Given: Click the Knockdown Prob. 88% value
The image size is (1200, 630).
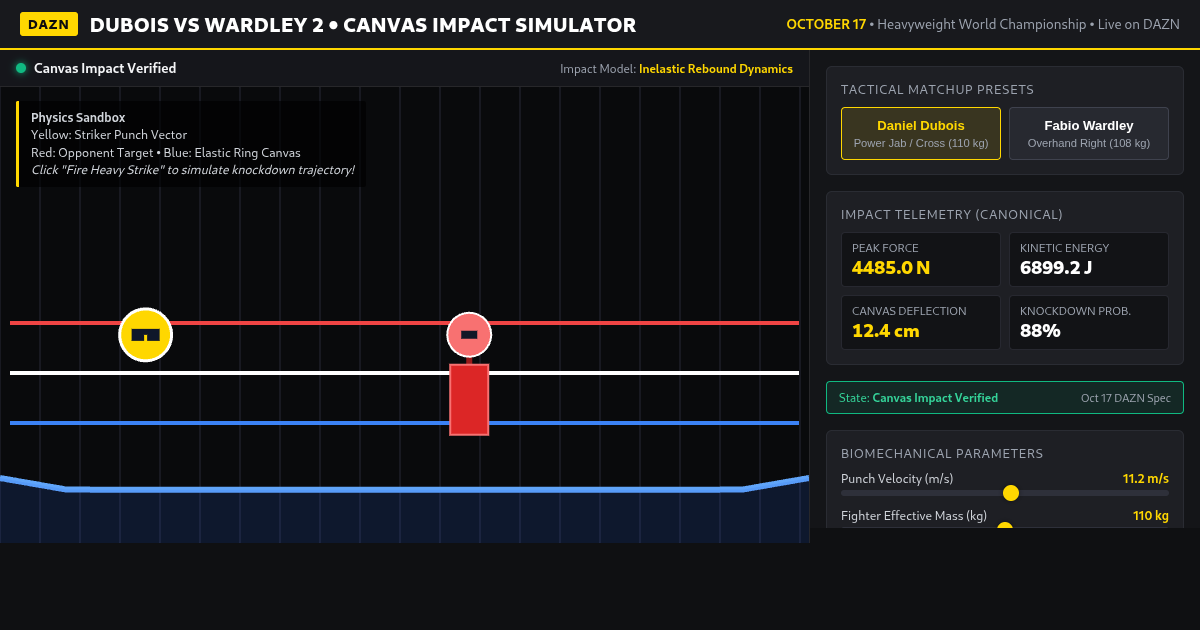Looking at the screenshot, I should [1040, 331].
